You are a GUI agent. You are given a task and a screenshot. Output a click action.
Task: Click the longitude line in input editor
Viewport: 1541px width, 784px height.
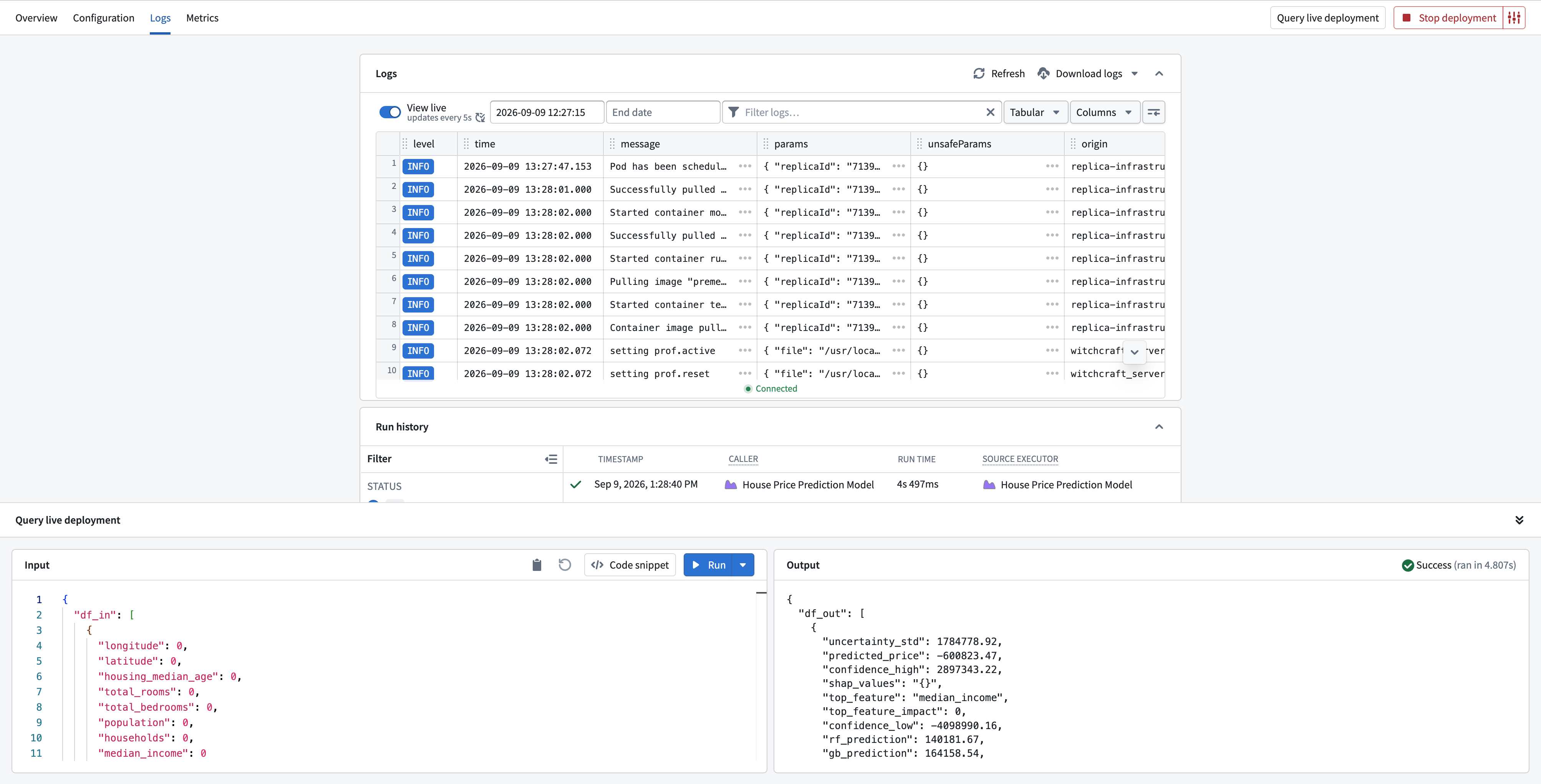click(143, 646)
